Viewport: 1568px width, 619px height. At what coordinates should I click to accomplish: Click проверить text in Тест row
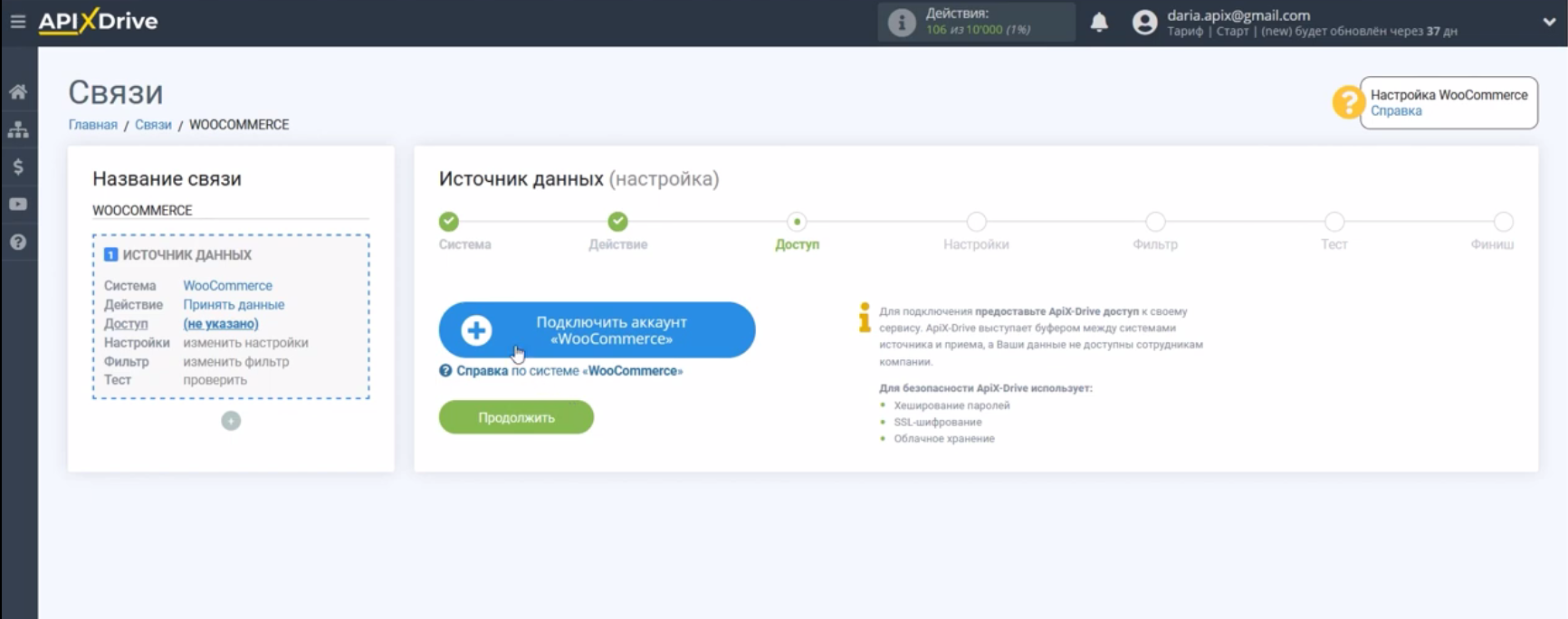[x=215, y=380]
